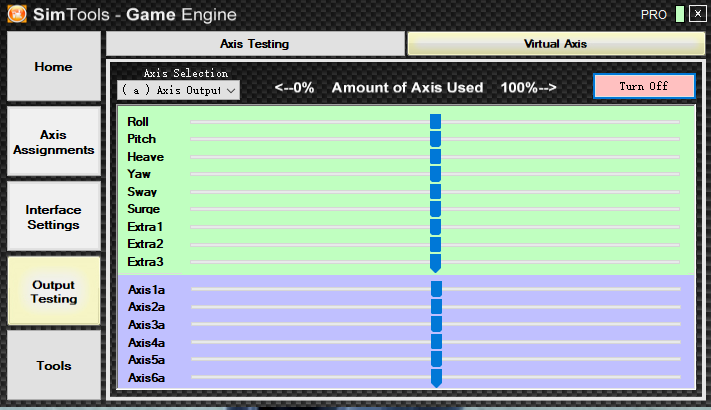711x410 pixels.
Task: Click the Pitch label text
Action: point(141,139)
